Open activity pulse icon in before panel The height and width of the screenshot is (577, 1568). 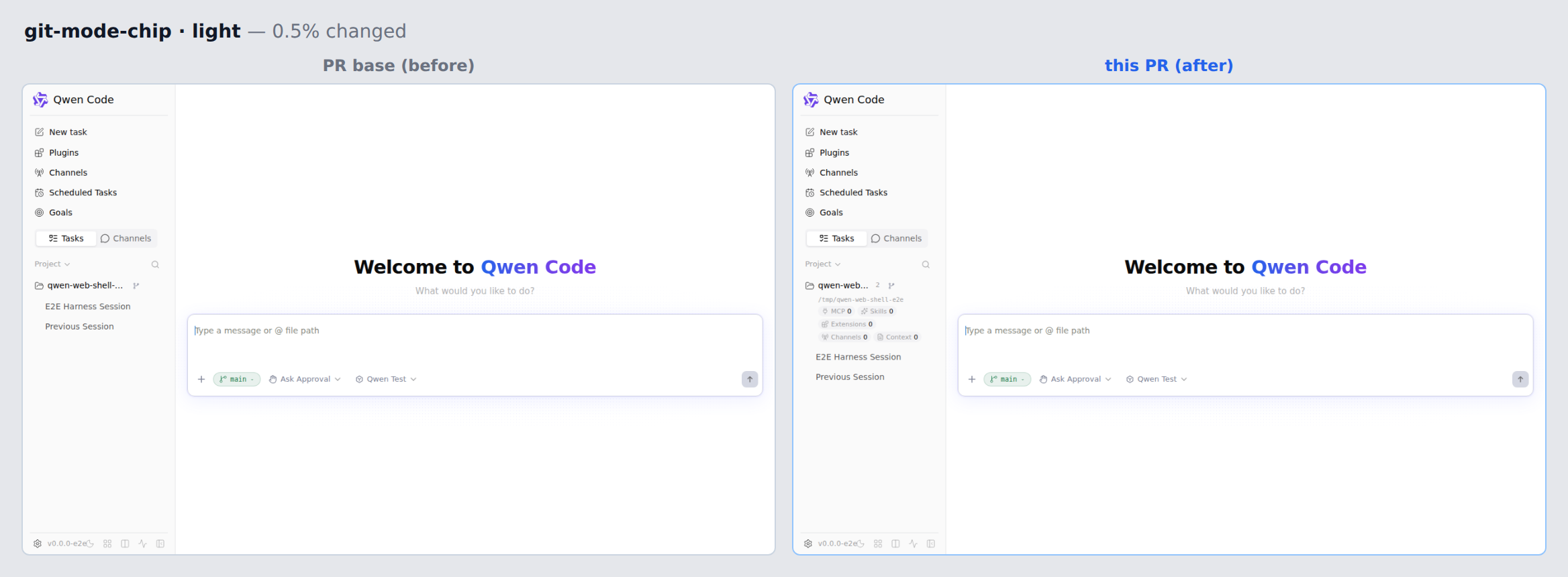(142, 543)
